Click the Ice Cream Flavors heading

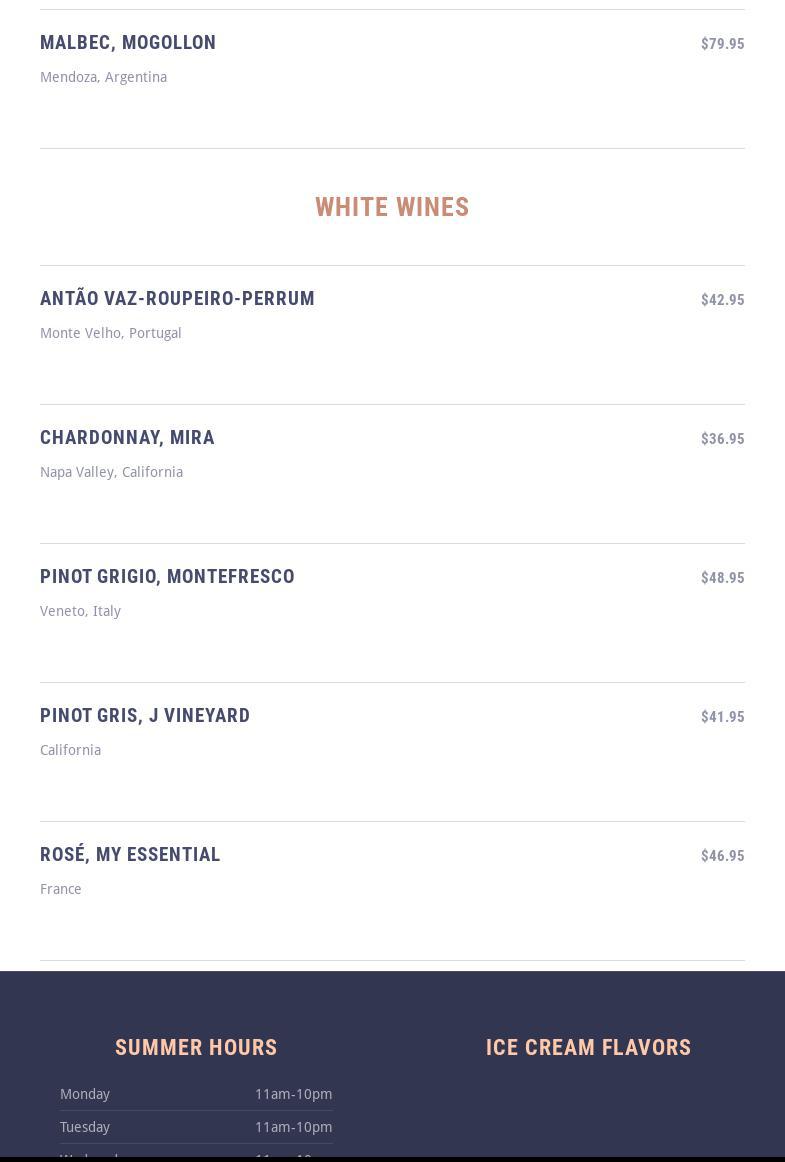[x=588, y=1048]
